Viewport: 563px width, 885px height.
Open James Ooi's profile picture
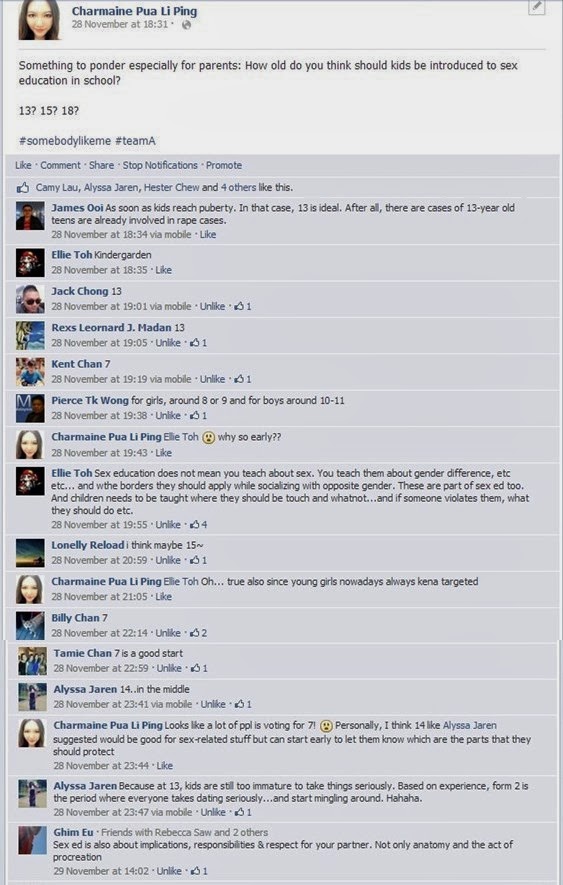point(30,216)
